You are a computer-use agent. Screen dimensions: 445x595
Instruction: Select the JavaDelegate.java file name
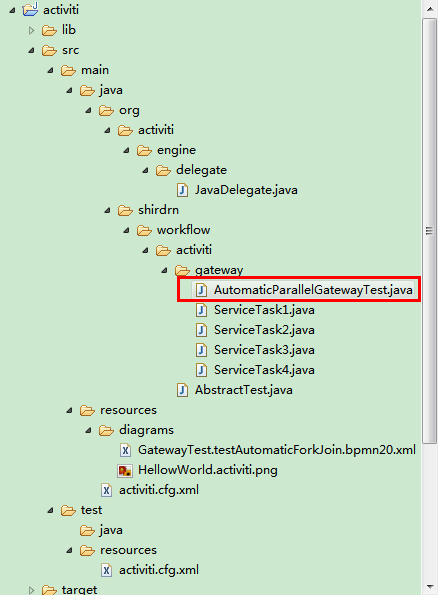coord(246,190)
